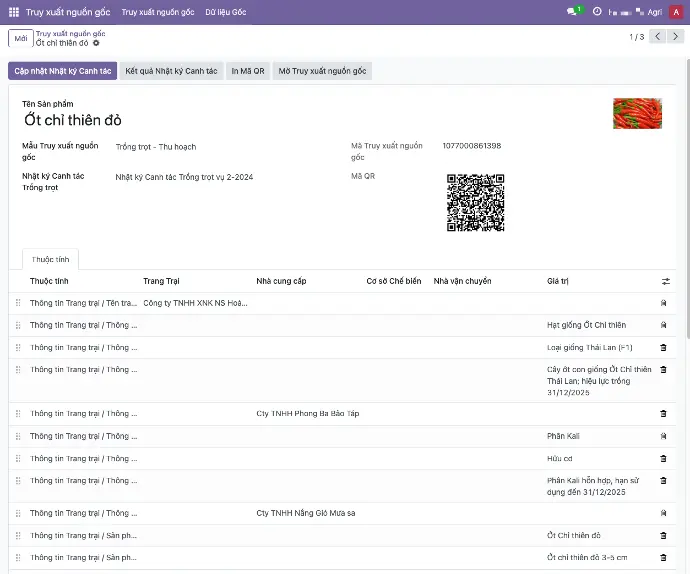The image size is (690, 574).
Task: Delete the 'Ớt chỉ thiên đỏ 3-5 cm' row
Action: coord(663,557)
